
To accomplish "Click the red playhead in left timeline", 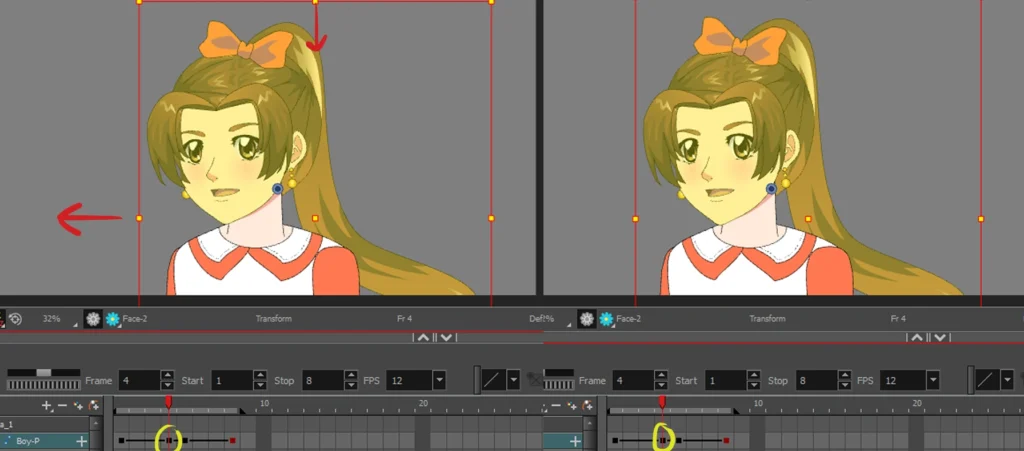I will click(x=168, y=401).
